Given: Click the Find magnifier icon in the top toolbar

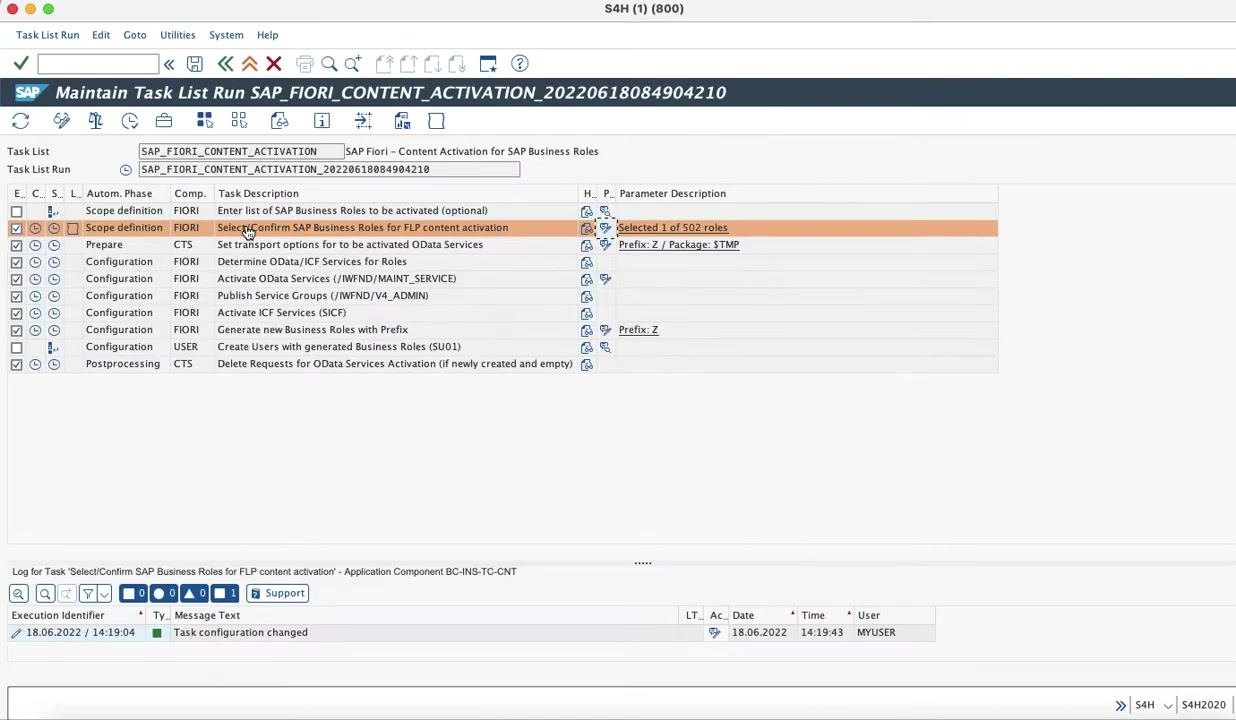Looking at the screenshot, I should (x=329, y=64).
